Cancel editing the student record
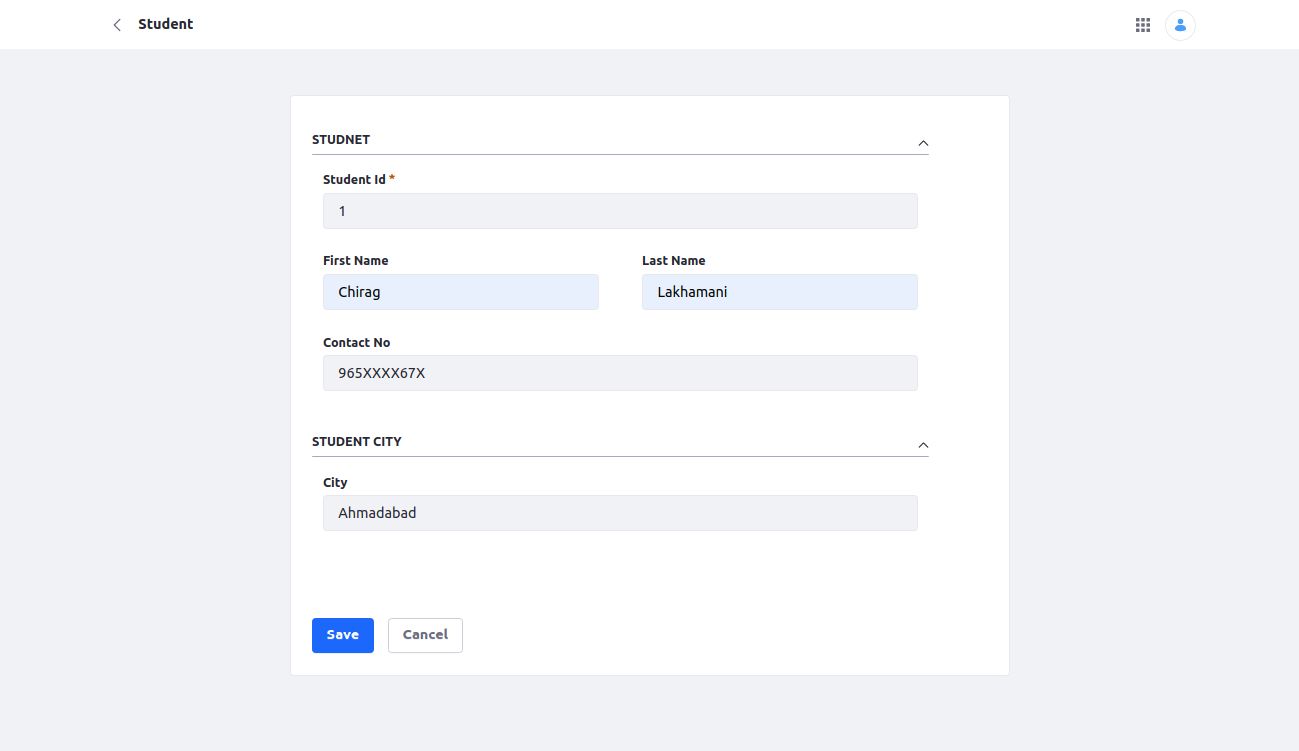 coord(425,635)
